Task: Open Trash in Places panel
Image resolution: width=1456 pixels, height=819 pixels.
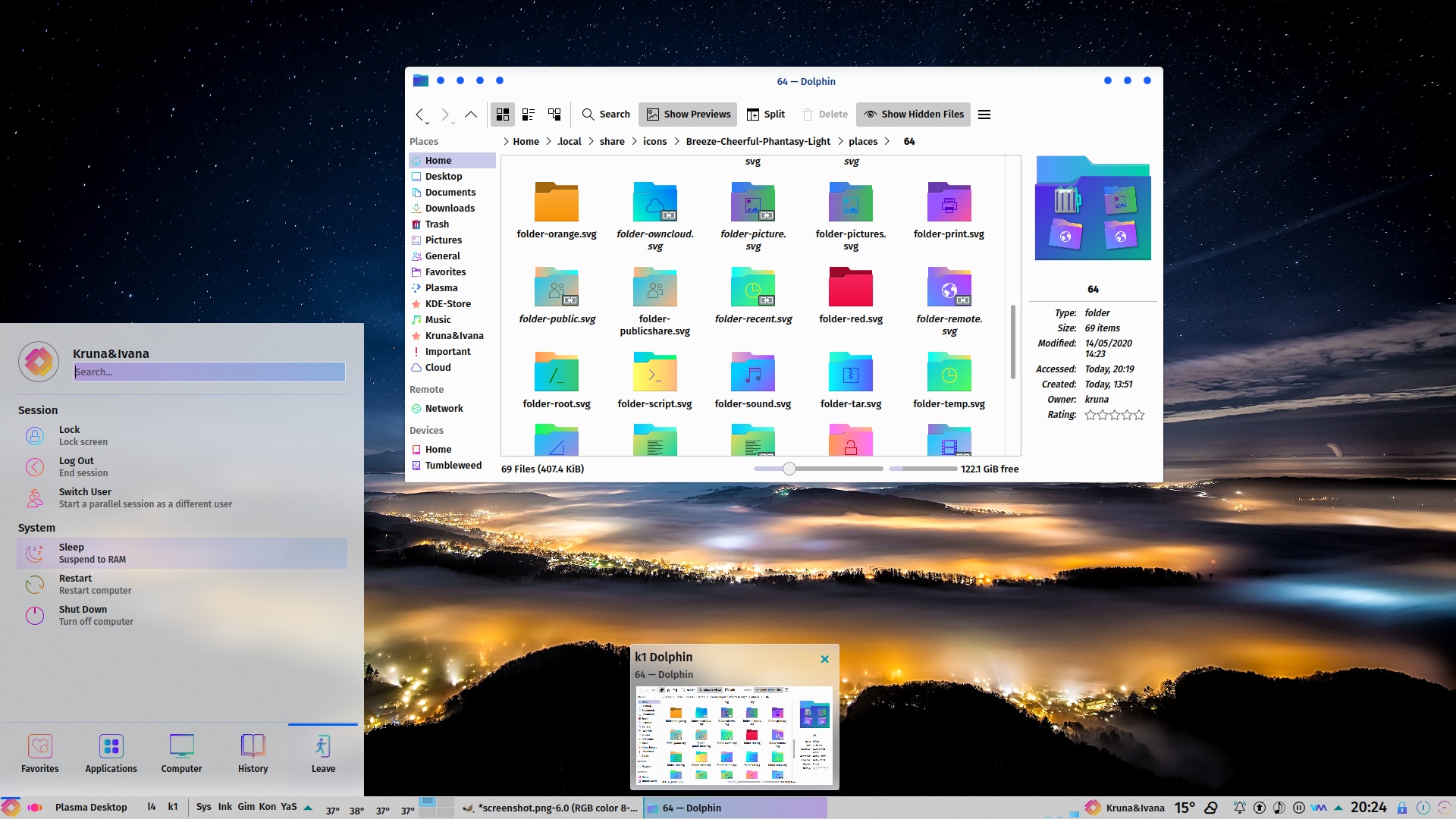Action: coord(452,224)
